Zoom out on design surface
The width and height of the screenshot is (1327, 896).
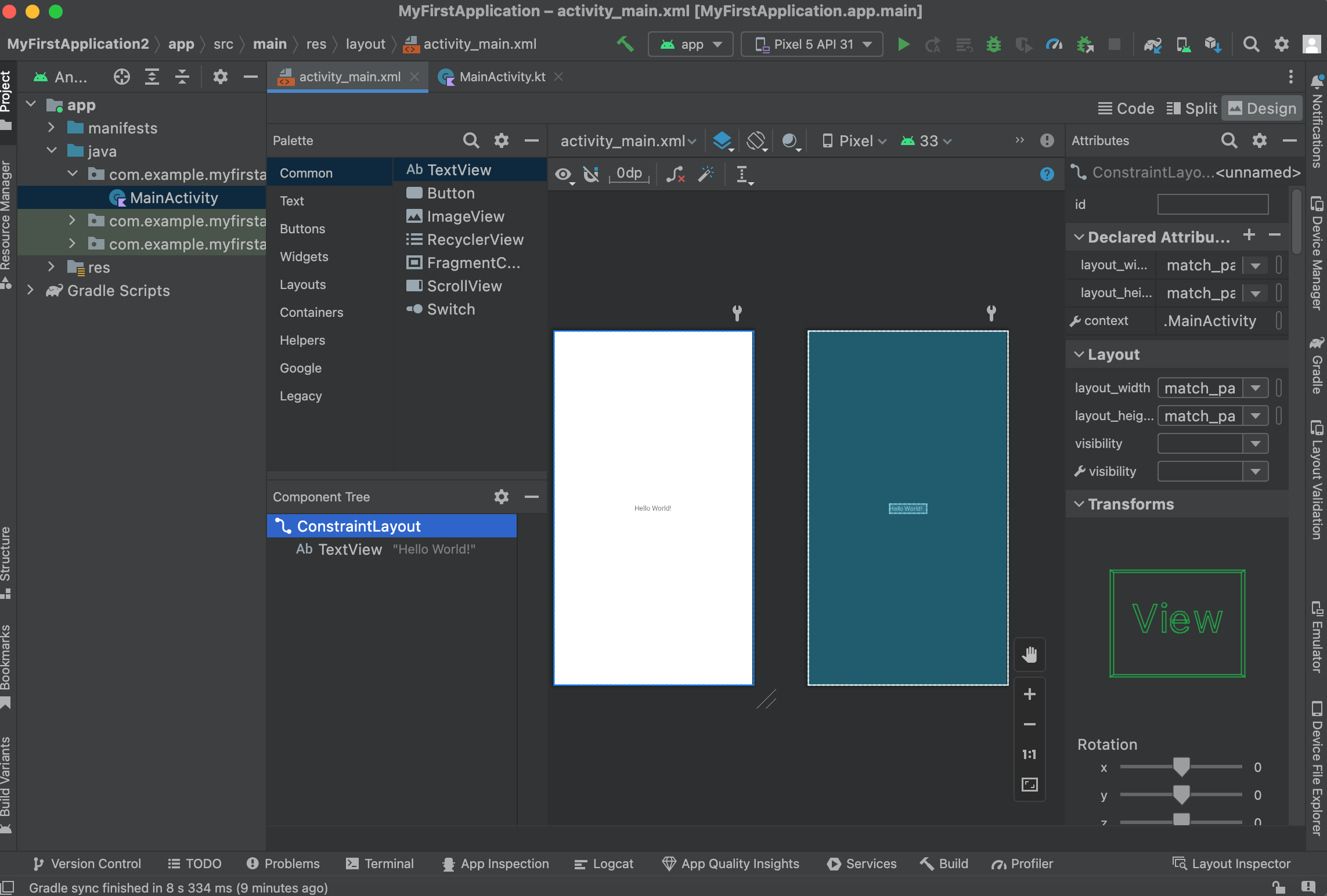[1029, 724]
